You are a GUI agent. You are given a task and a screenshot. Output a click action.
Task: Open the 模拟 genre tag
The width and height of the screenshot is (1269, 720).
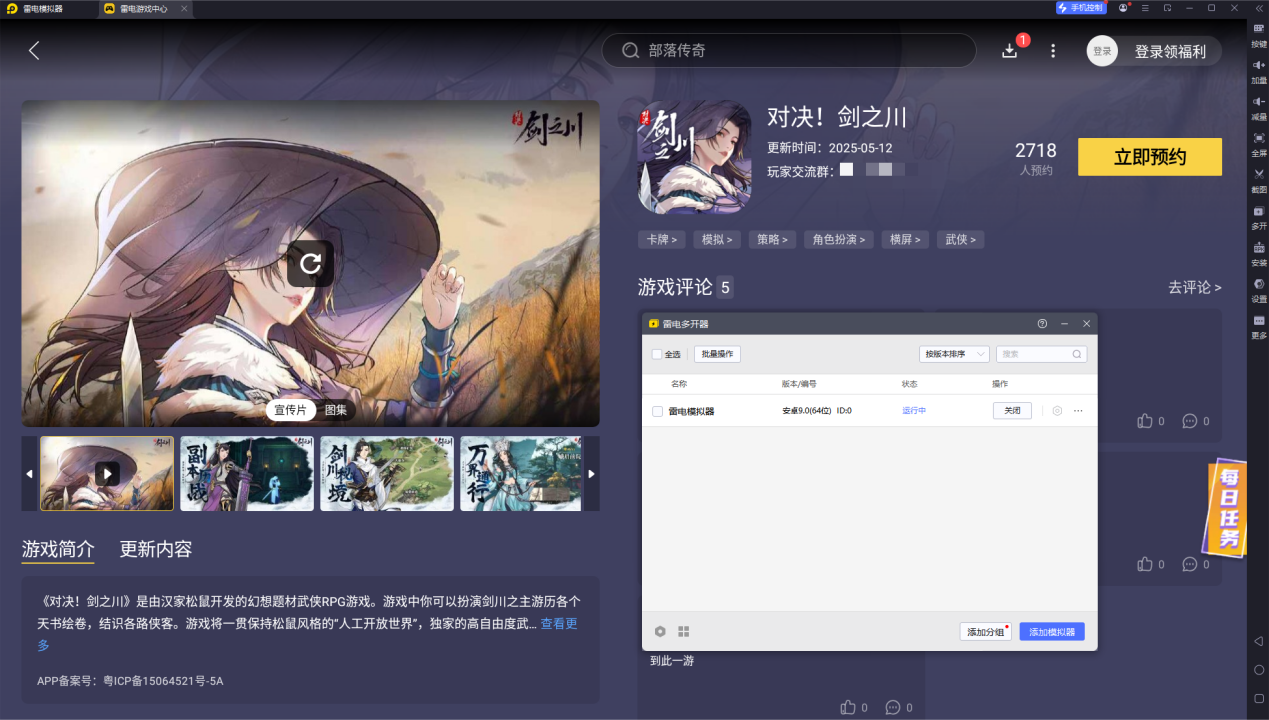(x=717, y=240)
